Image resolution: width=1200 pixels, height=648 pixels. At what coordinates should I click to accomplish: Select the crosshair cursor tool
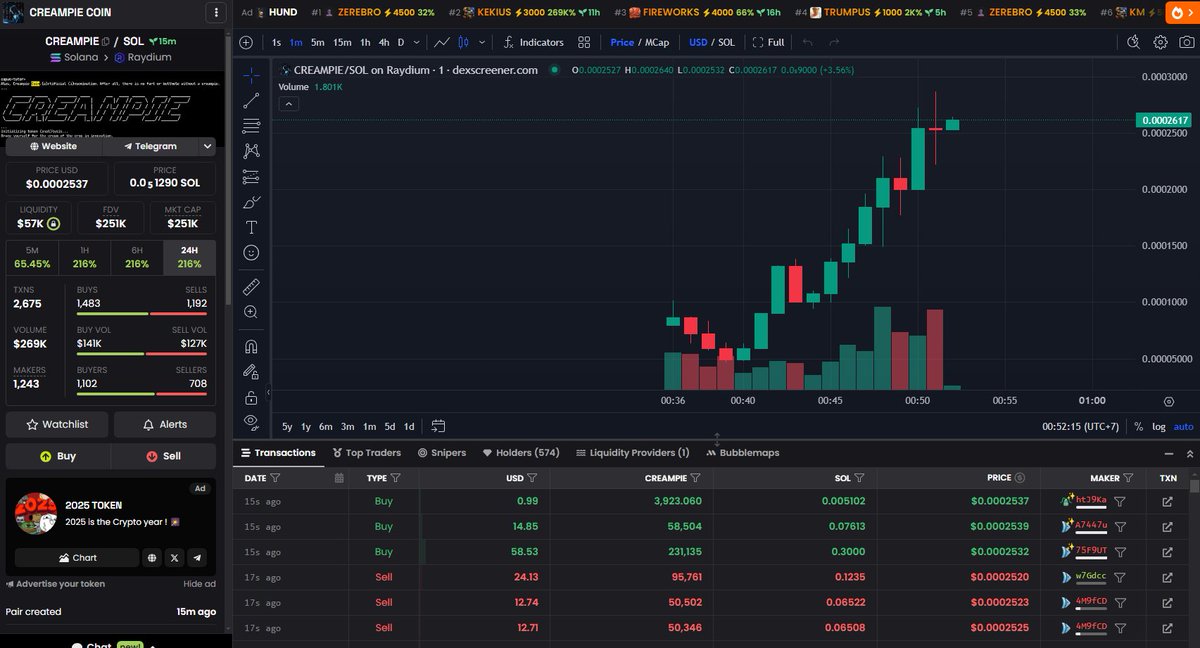pos(251,74)
